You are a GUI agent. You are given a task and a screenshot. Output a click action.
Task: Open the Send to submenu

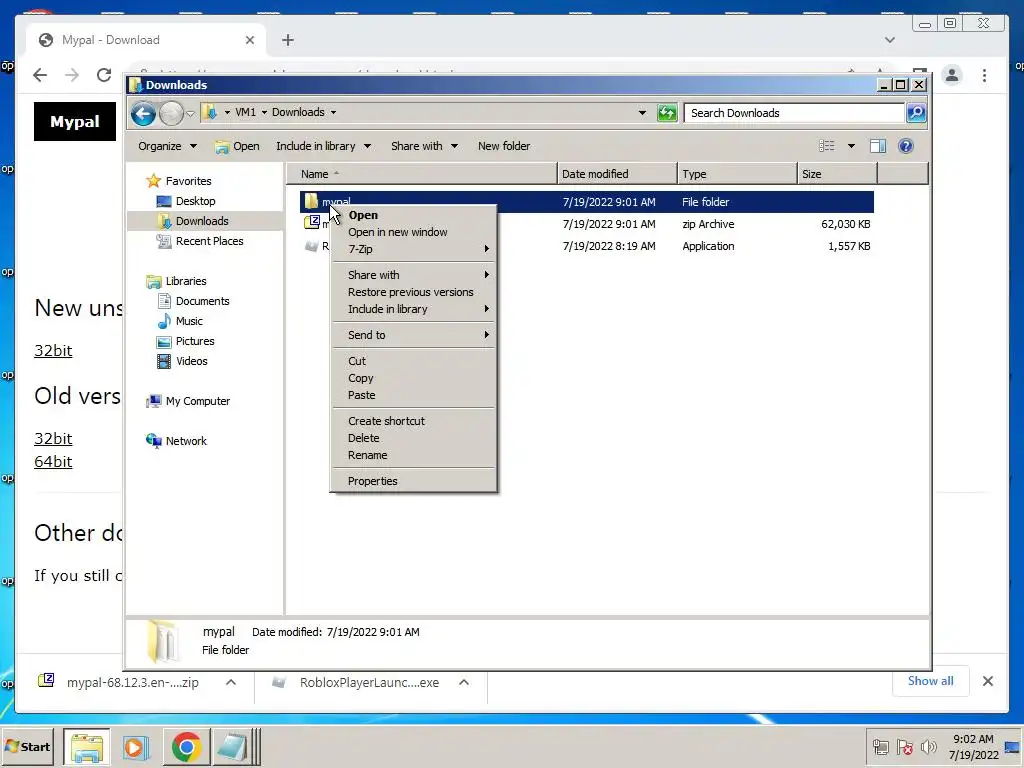point(413,335)
